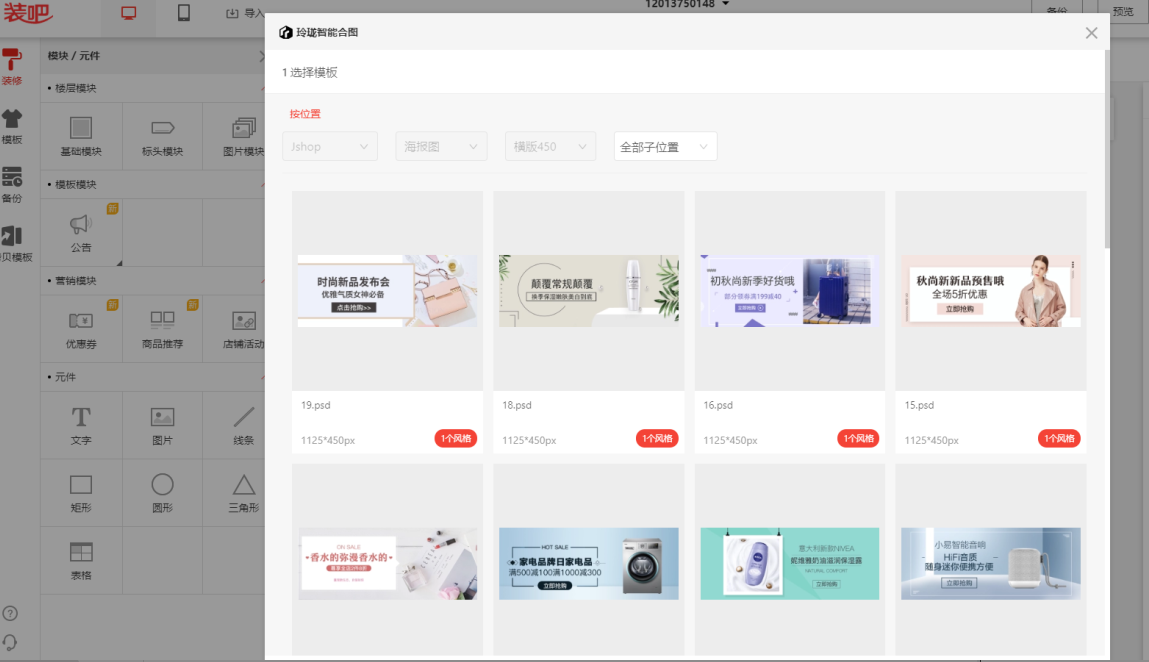Switch to desktop view monitor icon
Screen dimensions: 1149x662
click(x=128, y=14)
